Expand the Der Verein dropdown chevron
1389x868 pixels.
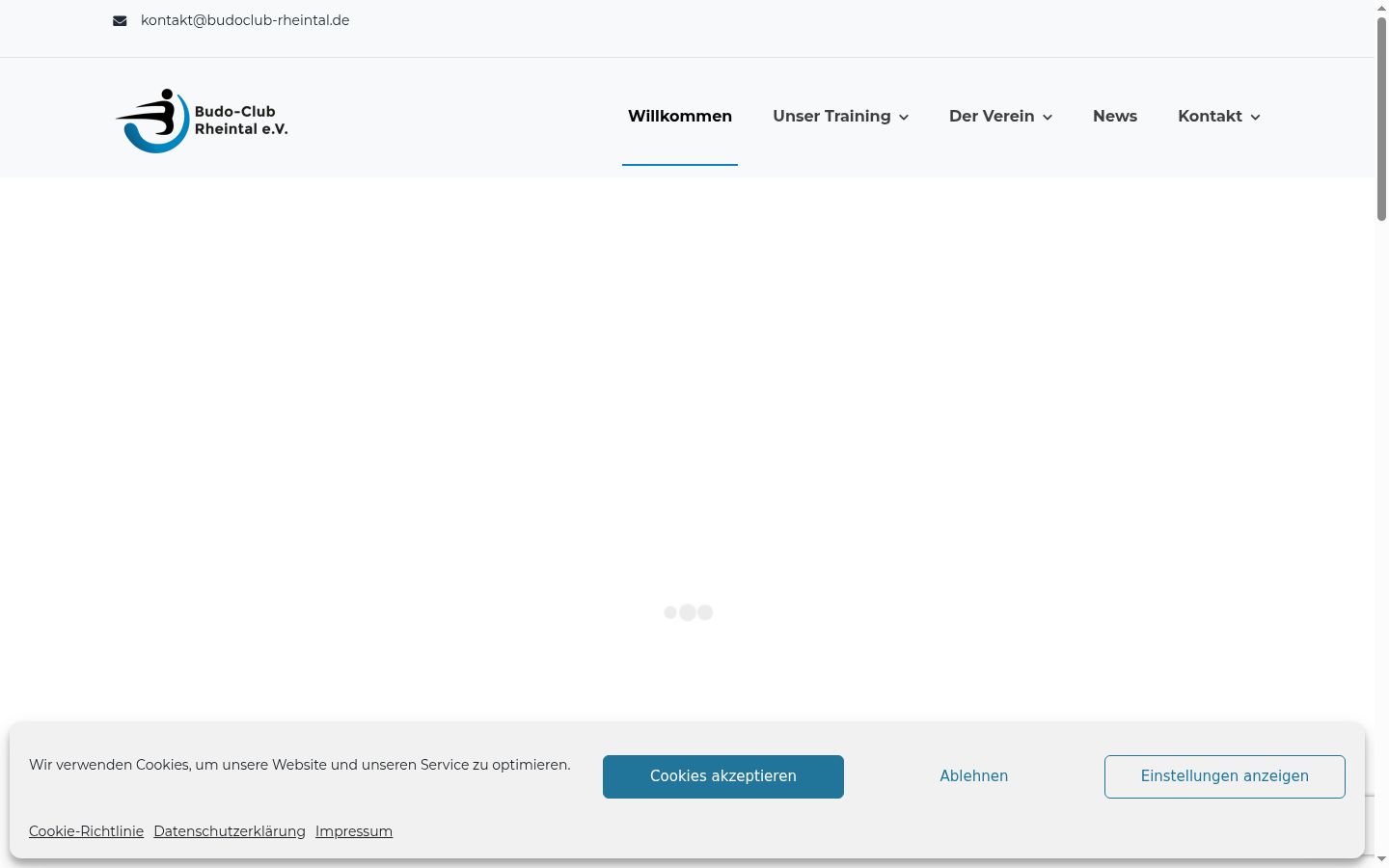pos(1048,117)
